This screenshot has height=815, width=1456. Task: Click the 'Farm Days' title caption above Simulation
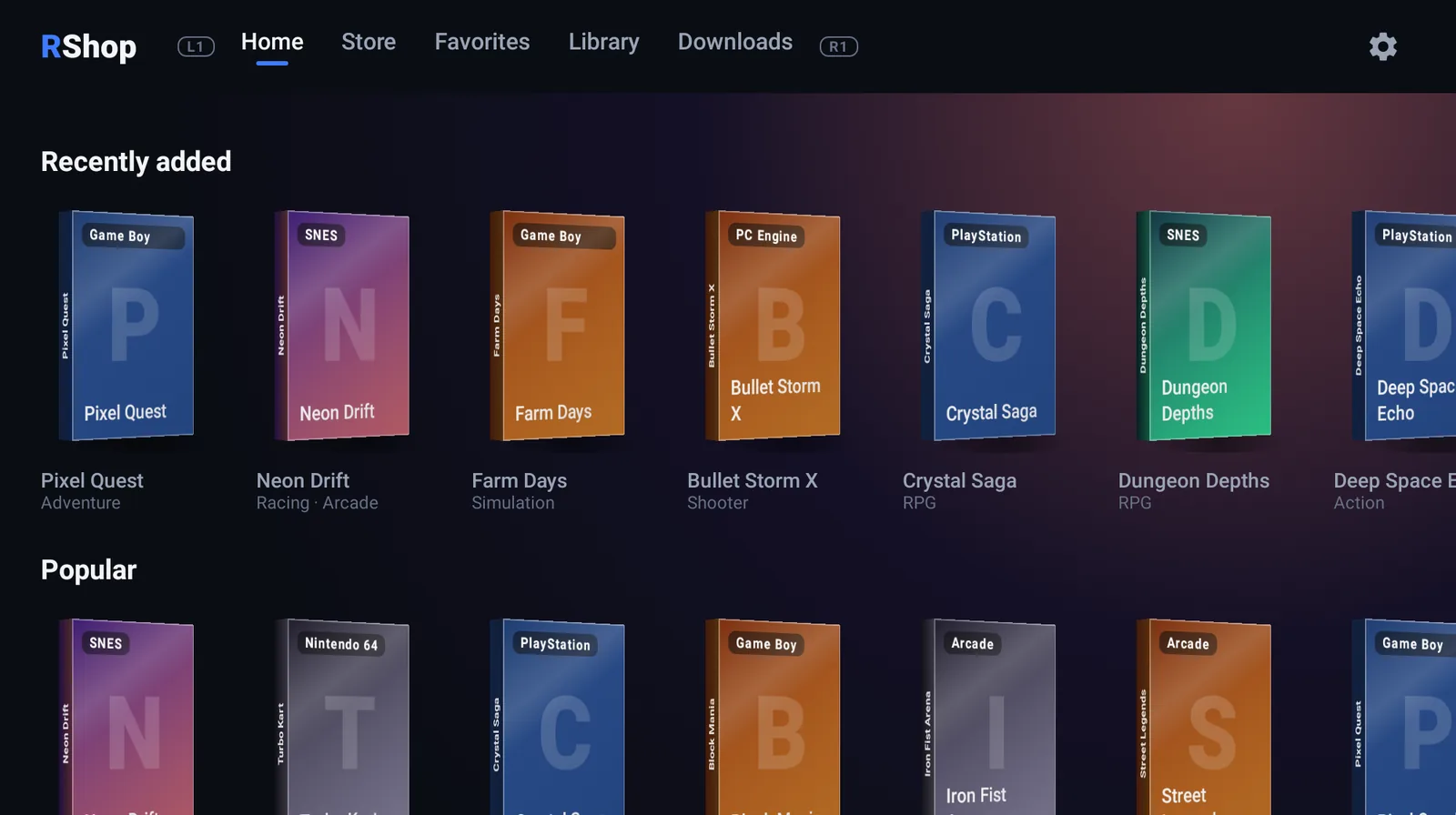[x=520, y=480]
